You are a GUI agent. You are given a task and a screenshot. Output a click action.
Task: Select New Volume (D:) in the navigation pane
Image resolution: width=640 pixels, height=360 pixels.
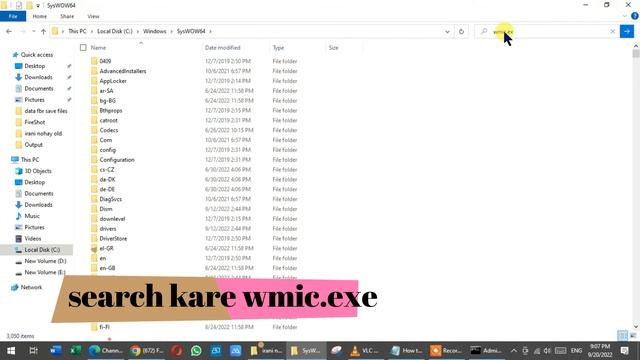click(x=45, y=261)
